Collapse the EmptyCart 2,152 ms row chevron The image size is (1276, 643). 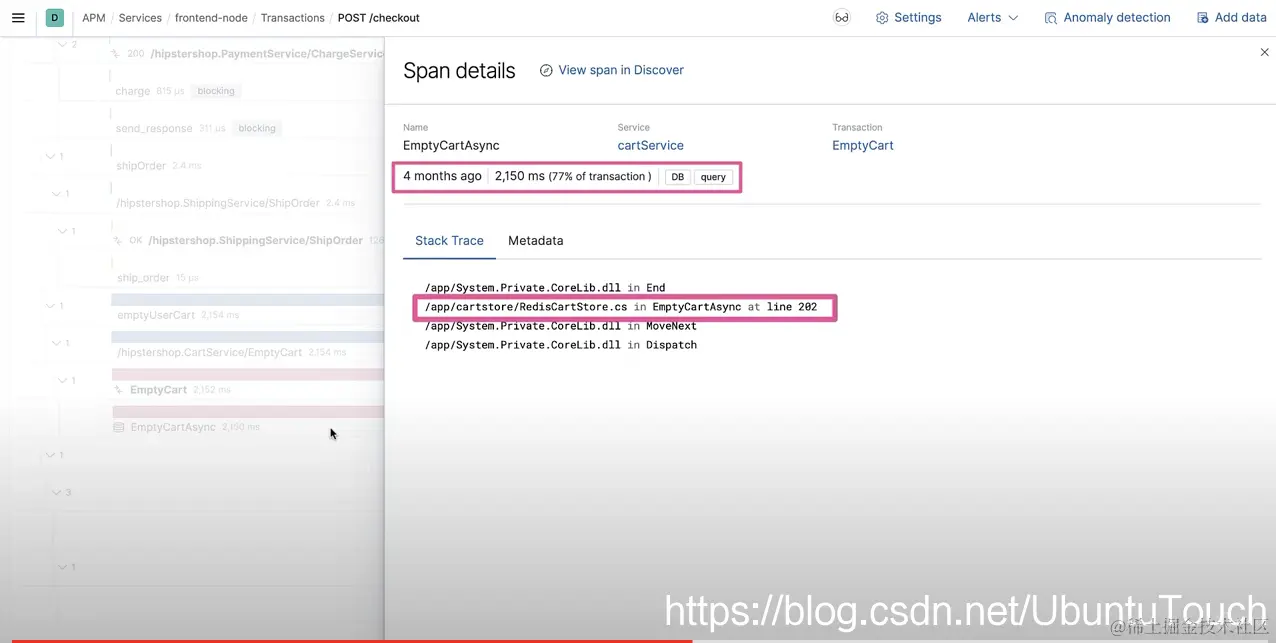(63, 381)
